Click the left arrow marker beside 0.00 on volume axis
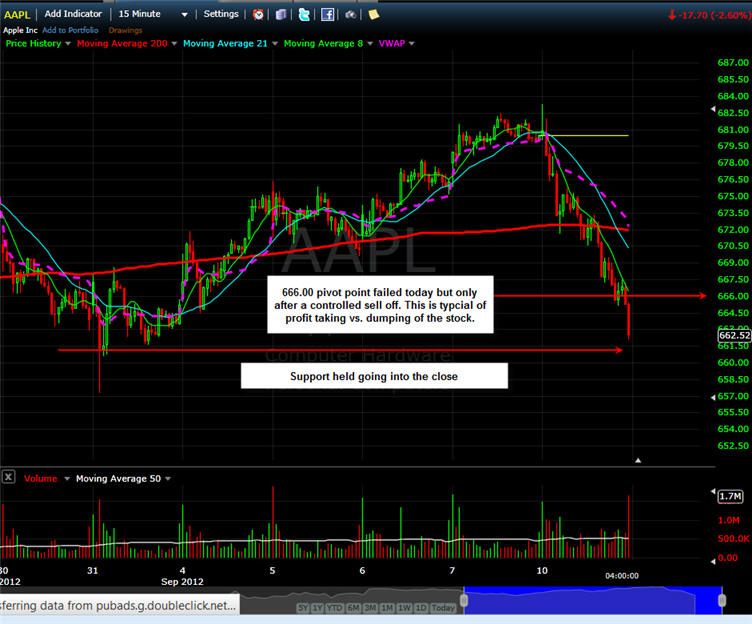 713,561
